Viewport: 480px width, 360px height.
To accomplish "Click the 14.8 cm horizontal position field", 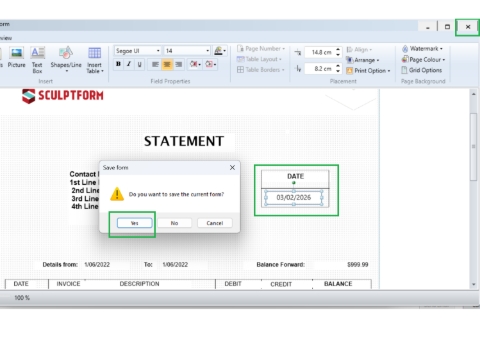I will tap(320, 52).
